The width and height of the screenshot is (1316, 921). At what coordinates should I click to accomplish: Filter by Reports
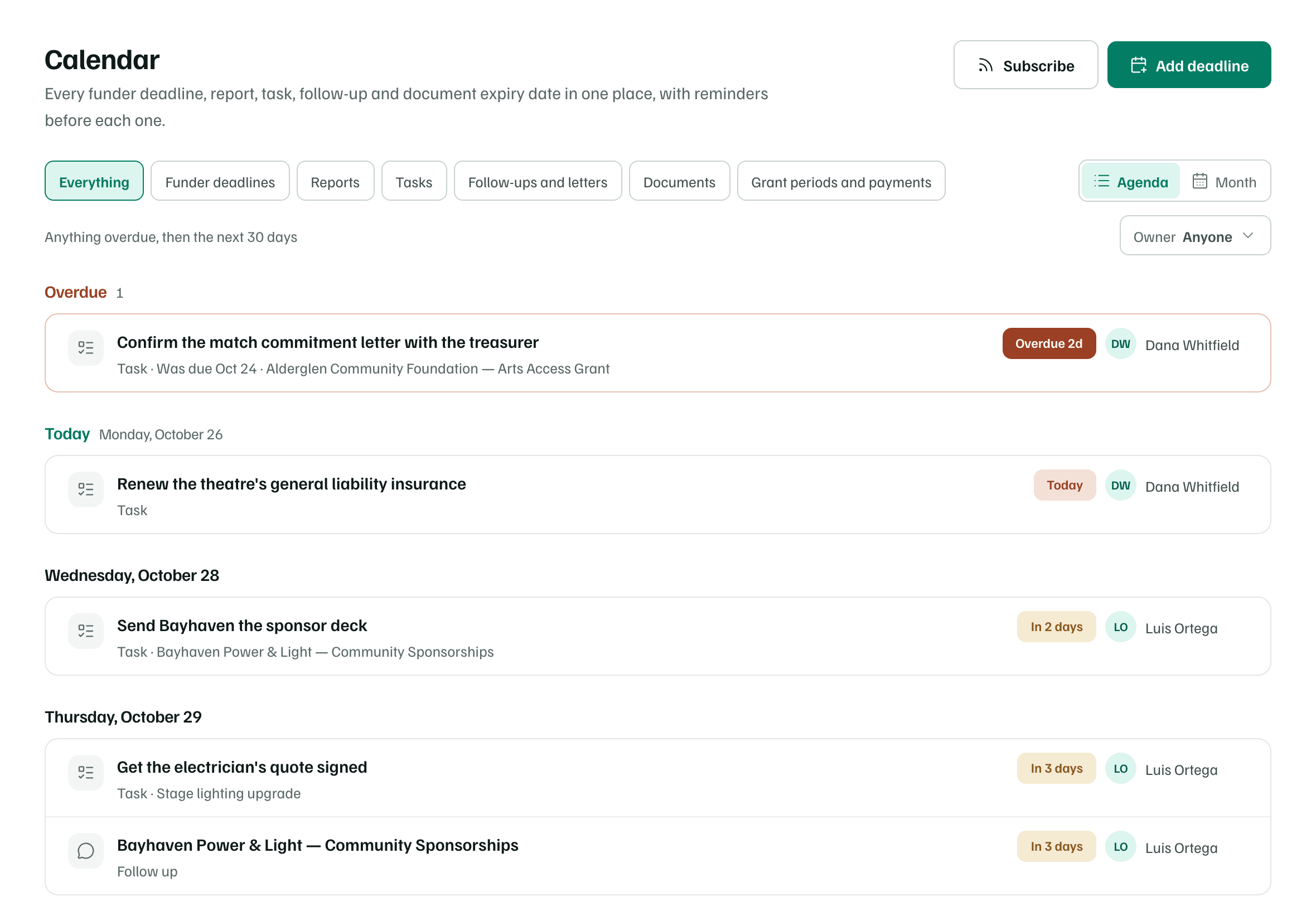tap(335, 181)
